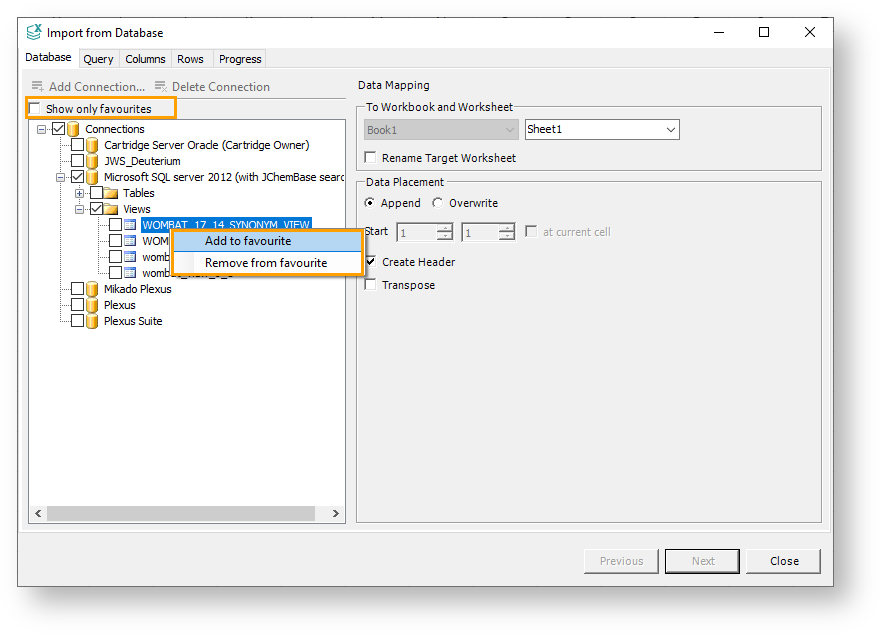
Task: Switch to the Query tab
Action: pyautogui.click(x=98, y=59)
